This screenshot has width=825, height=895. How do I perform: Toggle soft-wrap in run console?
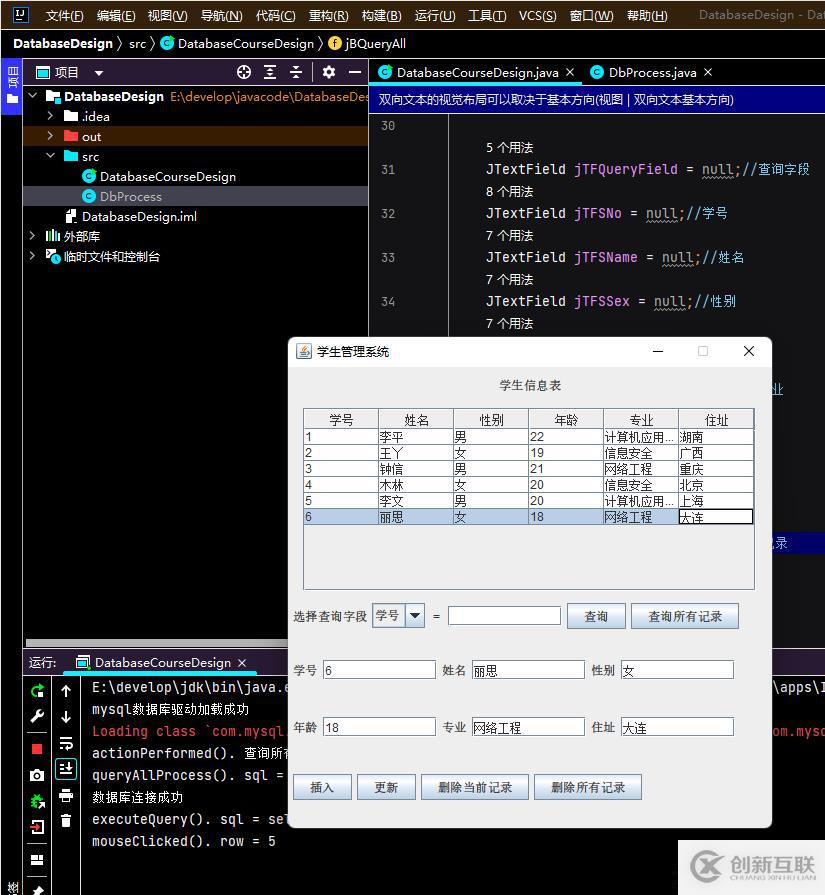pyautogui.click(x=66, y=743)
